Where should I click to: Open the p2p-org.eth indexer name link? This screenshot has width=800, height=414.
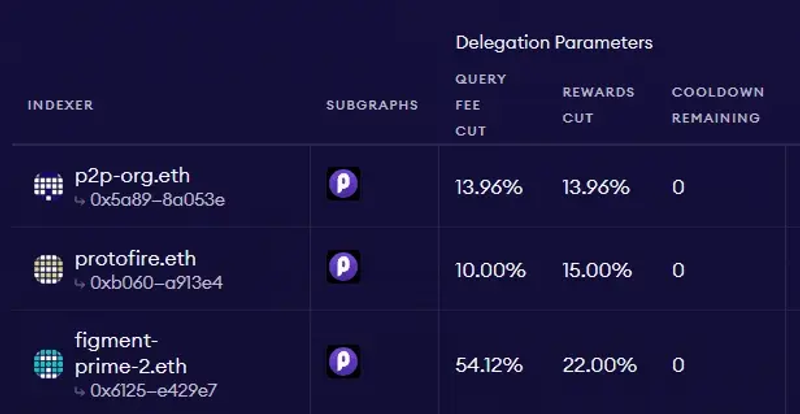point(132,176)
